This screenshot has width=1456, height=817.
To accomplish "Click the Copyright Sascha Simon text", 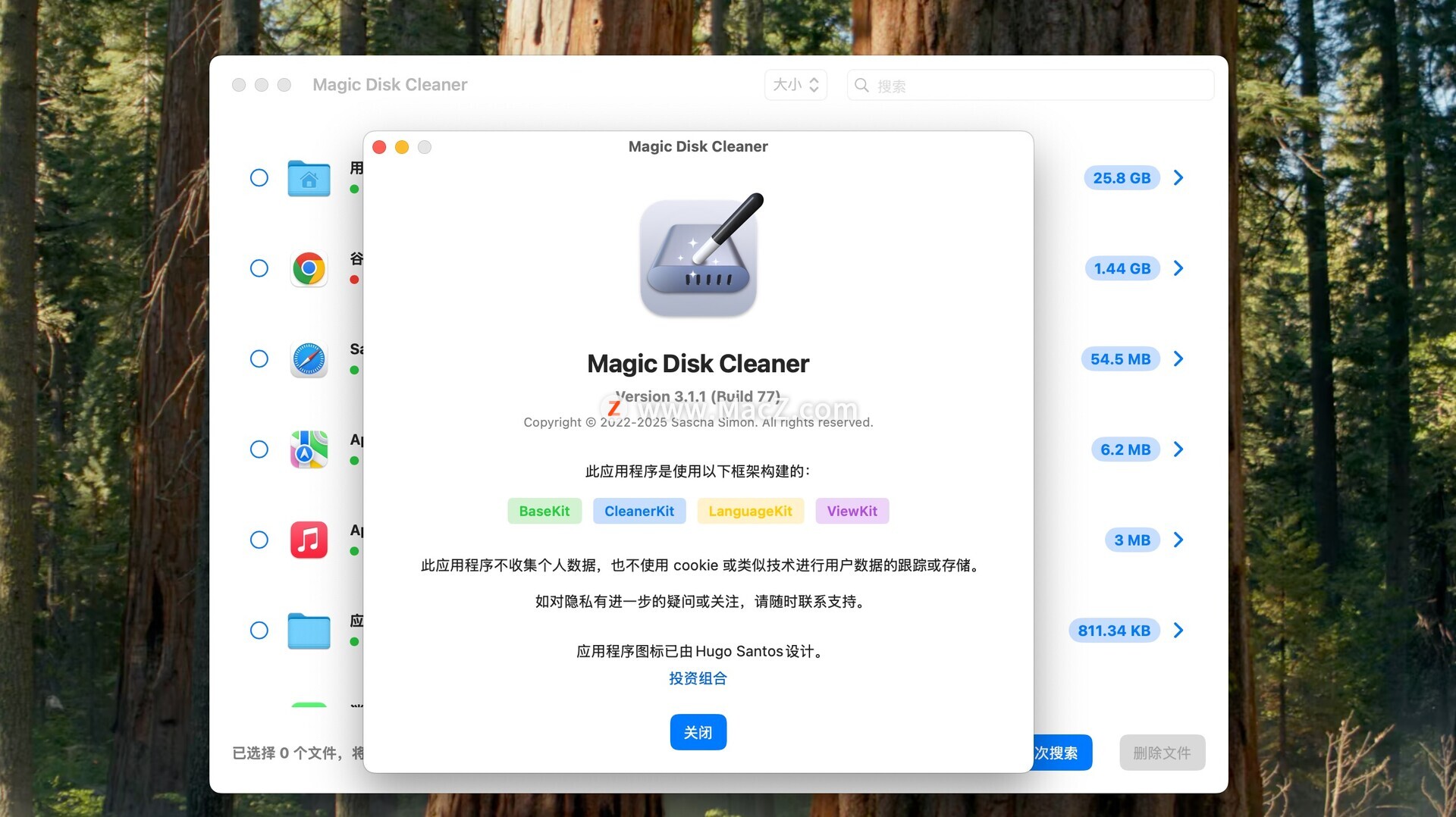I will [698, 422].
